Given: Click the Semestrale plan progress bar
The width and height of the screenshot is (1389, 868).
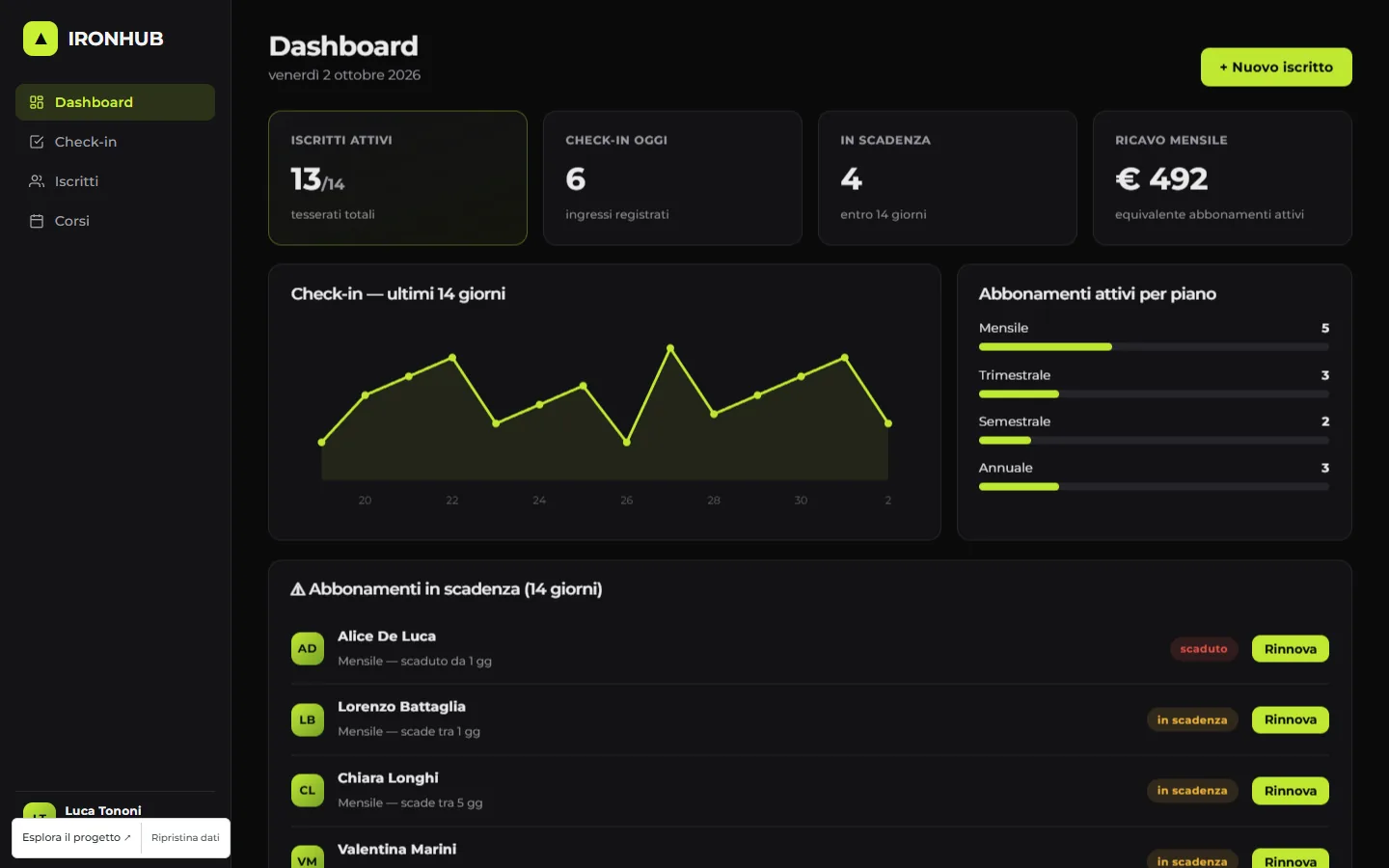Looking at the screenshot, I should pos(1154,441).
